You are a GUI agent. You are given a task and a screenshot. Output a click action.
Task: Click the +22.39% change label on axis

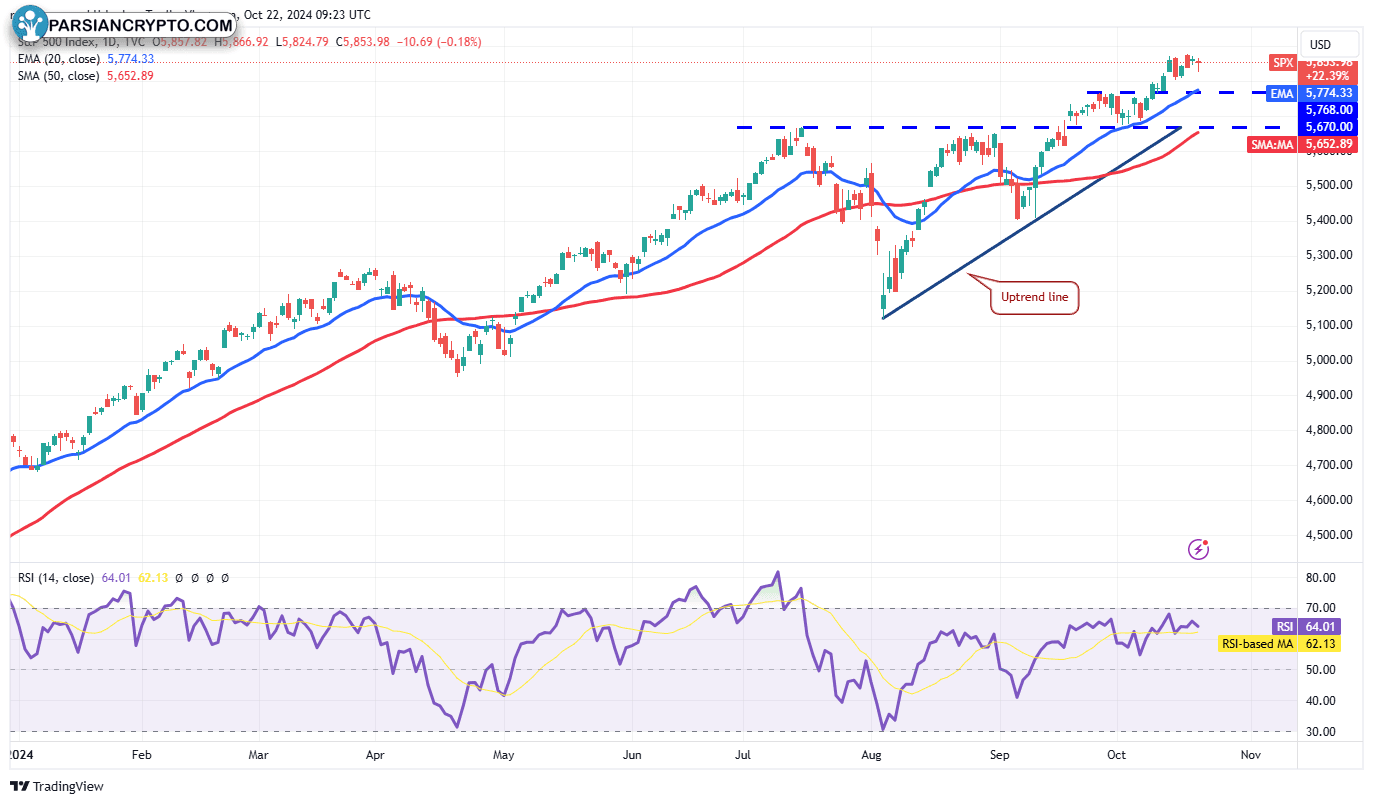coord(1329,76)
